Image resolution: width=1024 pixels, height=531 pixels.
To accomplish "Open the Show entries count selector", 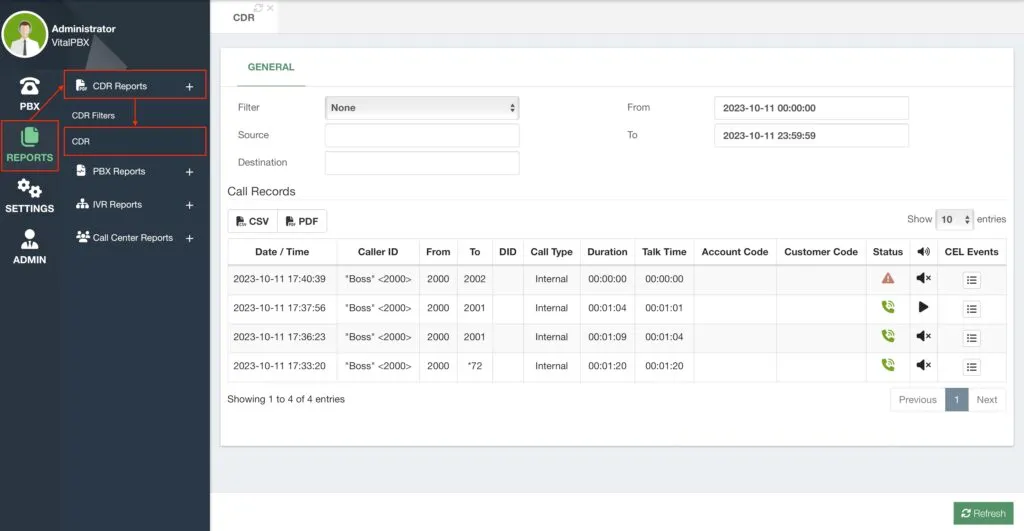I will [954, 219].
